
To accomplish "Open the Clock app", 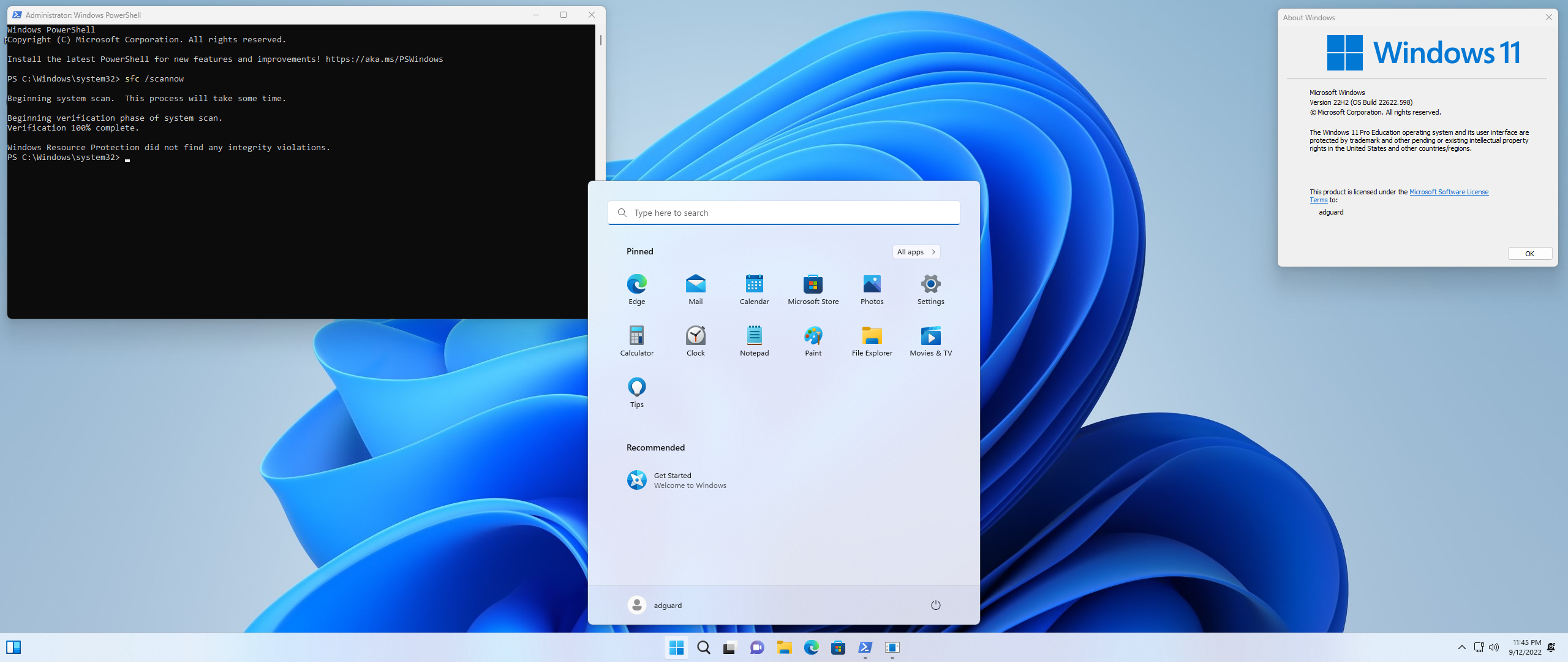I will click(695, 340).
